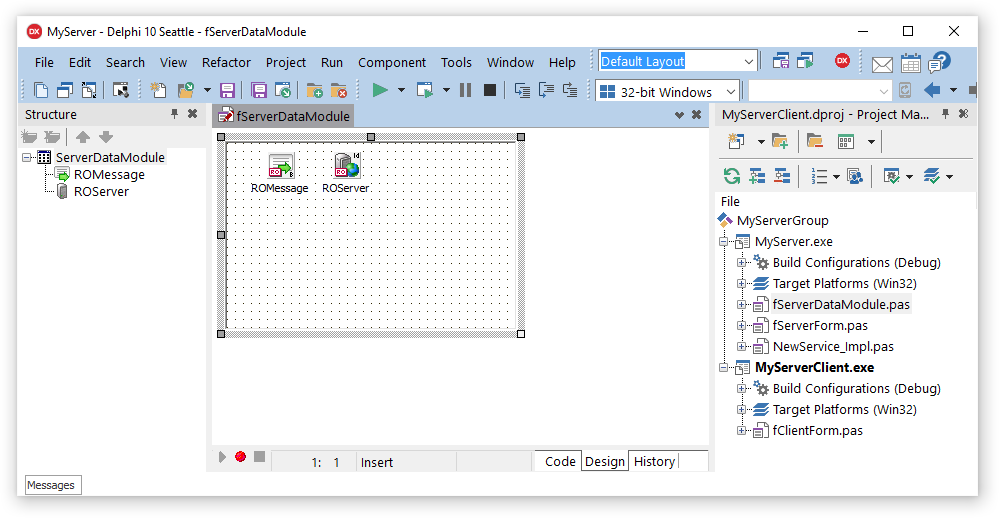Screen dimensions: 999x518
Task: Click the Trace Into debug icon
Action: [522, 90]
